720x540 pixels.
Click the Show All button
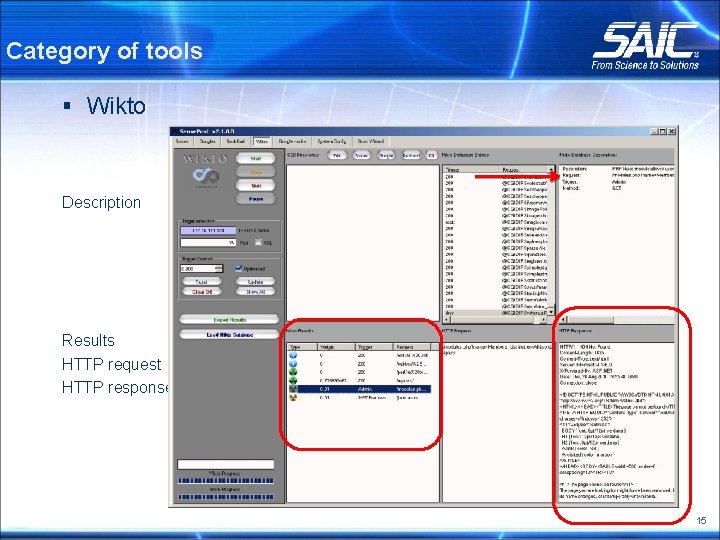tap(255, 292)
